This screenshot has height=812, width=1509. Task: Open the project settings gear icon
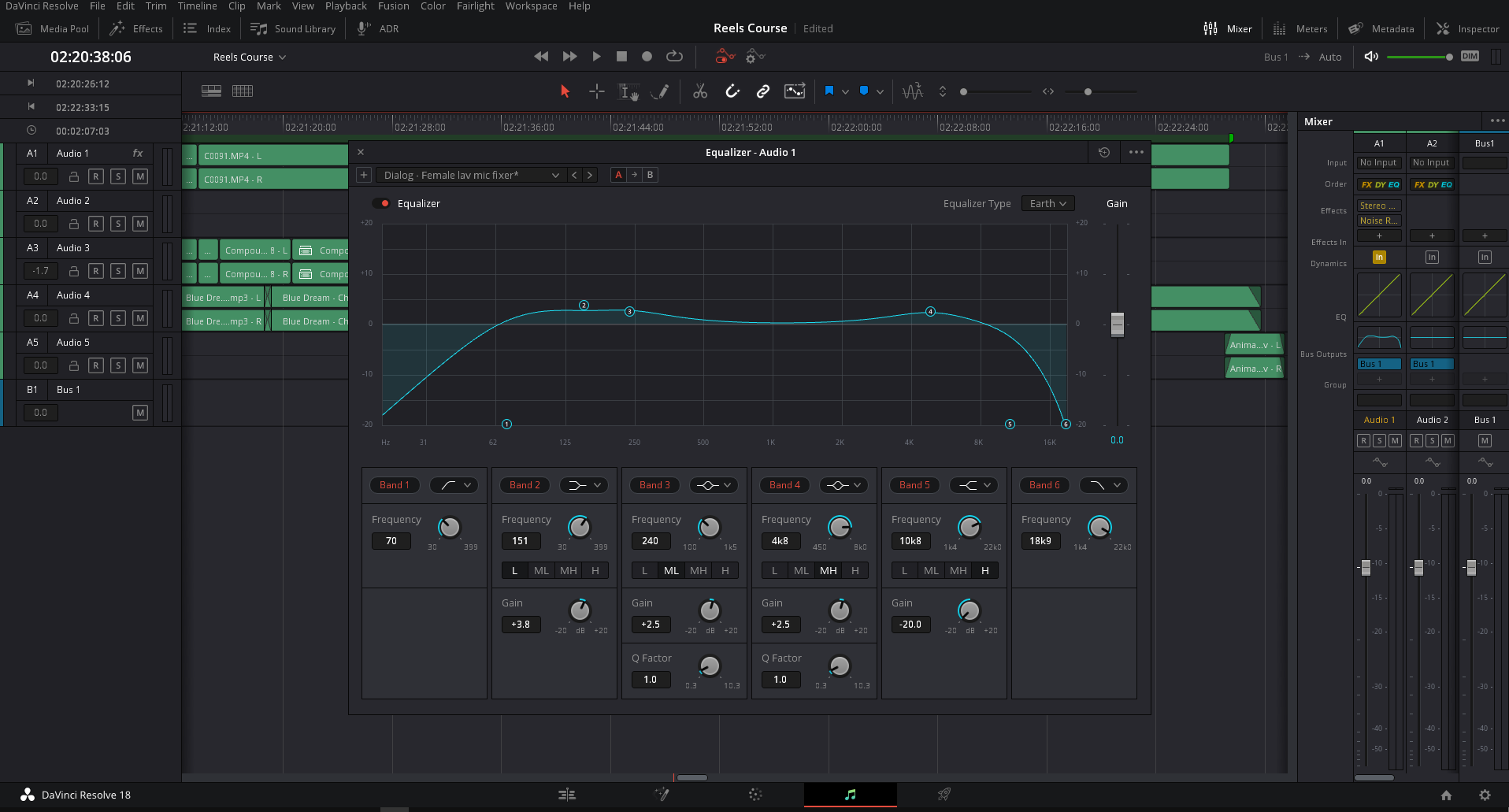[x=1485, y=795]
